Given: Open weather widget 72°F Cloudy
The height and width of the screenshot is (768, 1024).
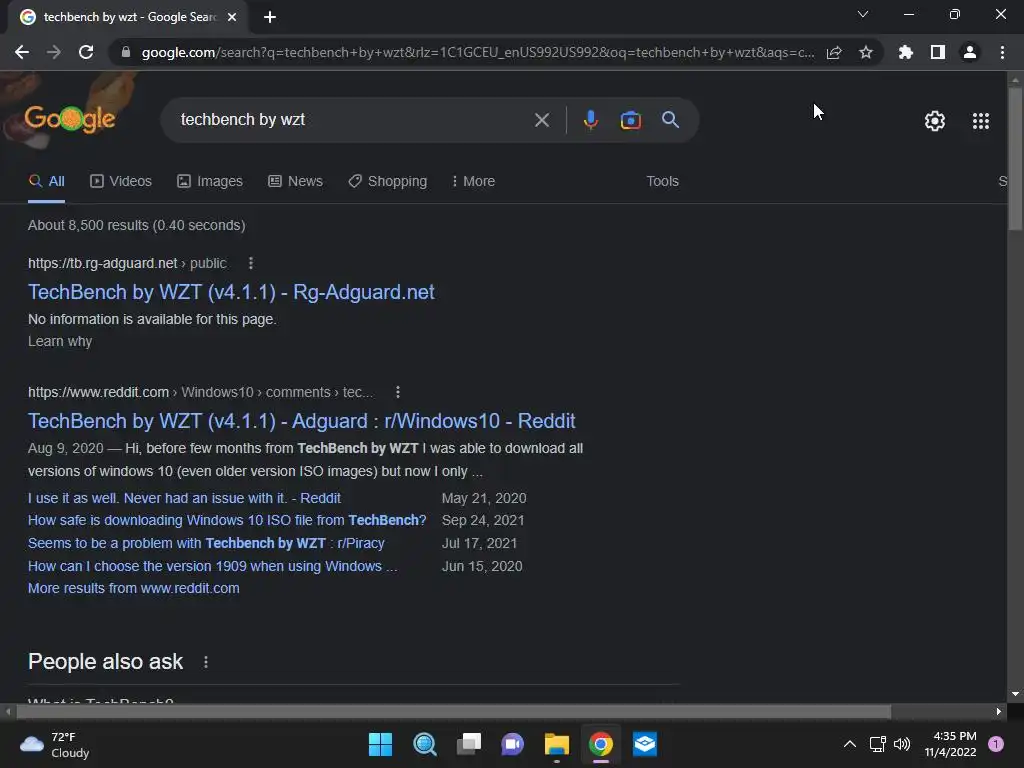Looking at the screenshot, I should pos(55,744).
